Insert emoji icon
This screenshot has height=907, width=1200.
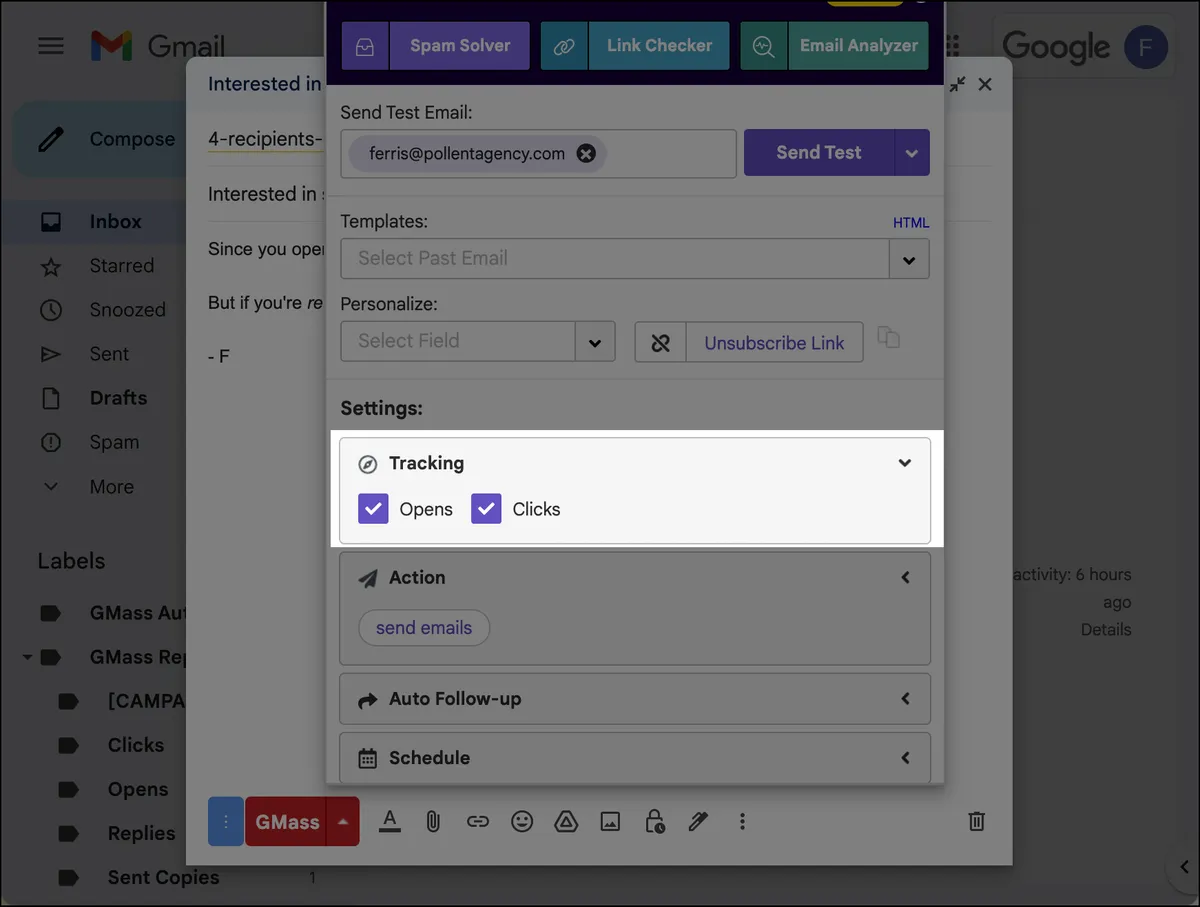(522, 822)
